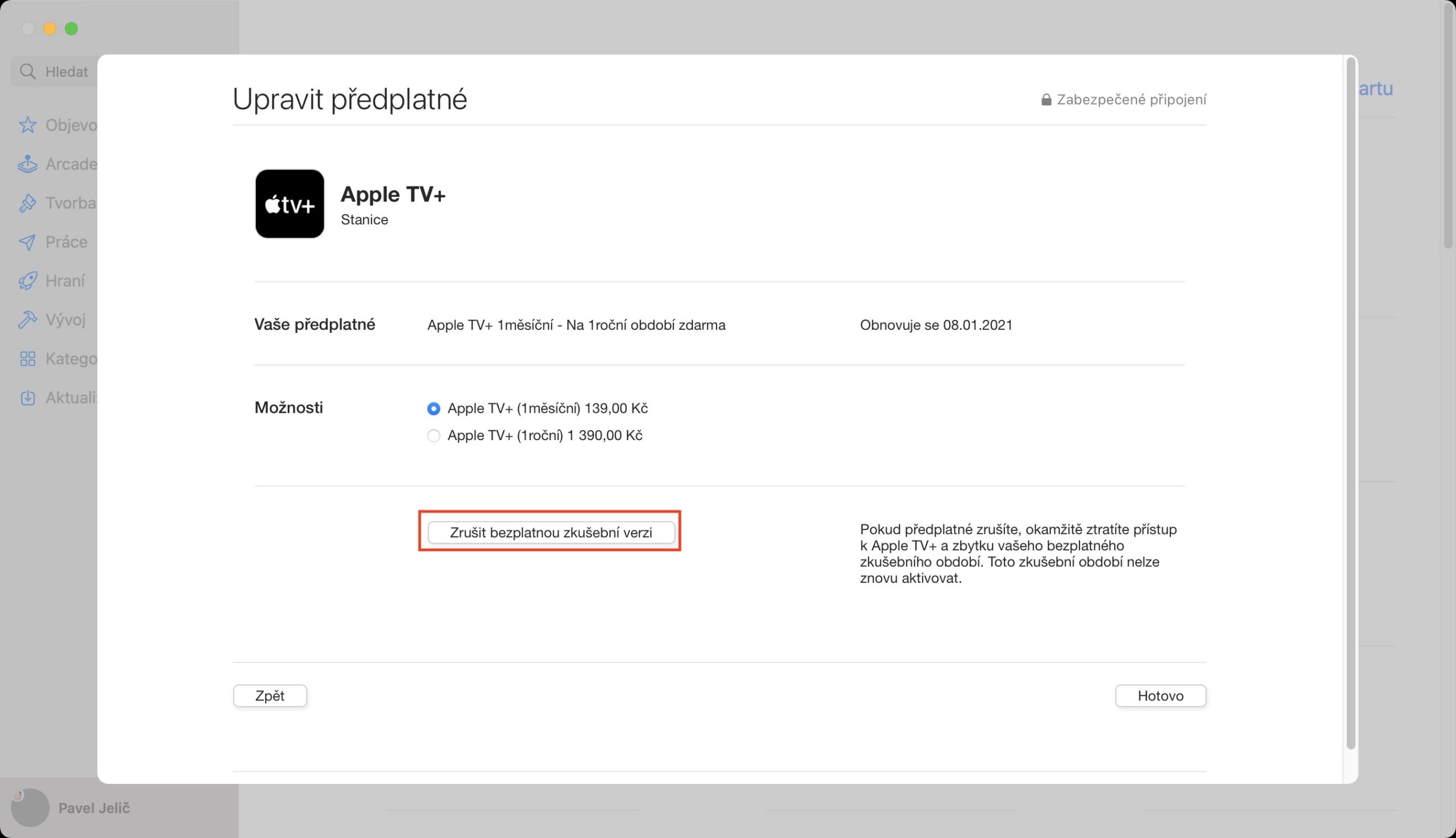Click the Apple TV+ app icon

coord(289,204)
